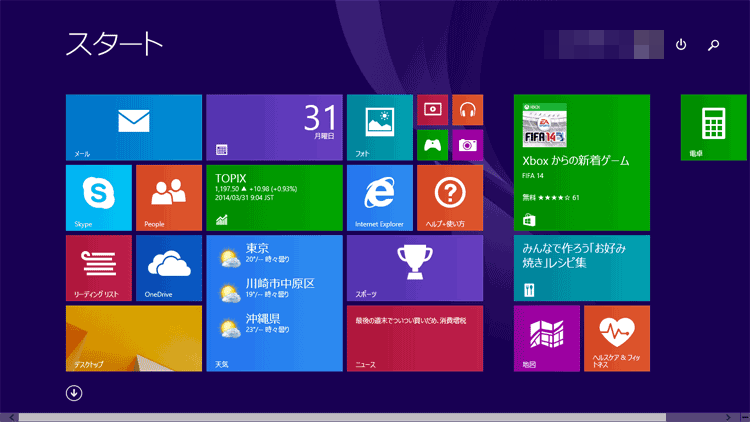Viewport: 750px width, 422px height.
Task: Open the Food & Drink recipe tile
Action: coord(582,268)
